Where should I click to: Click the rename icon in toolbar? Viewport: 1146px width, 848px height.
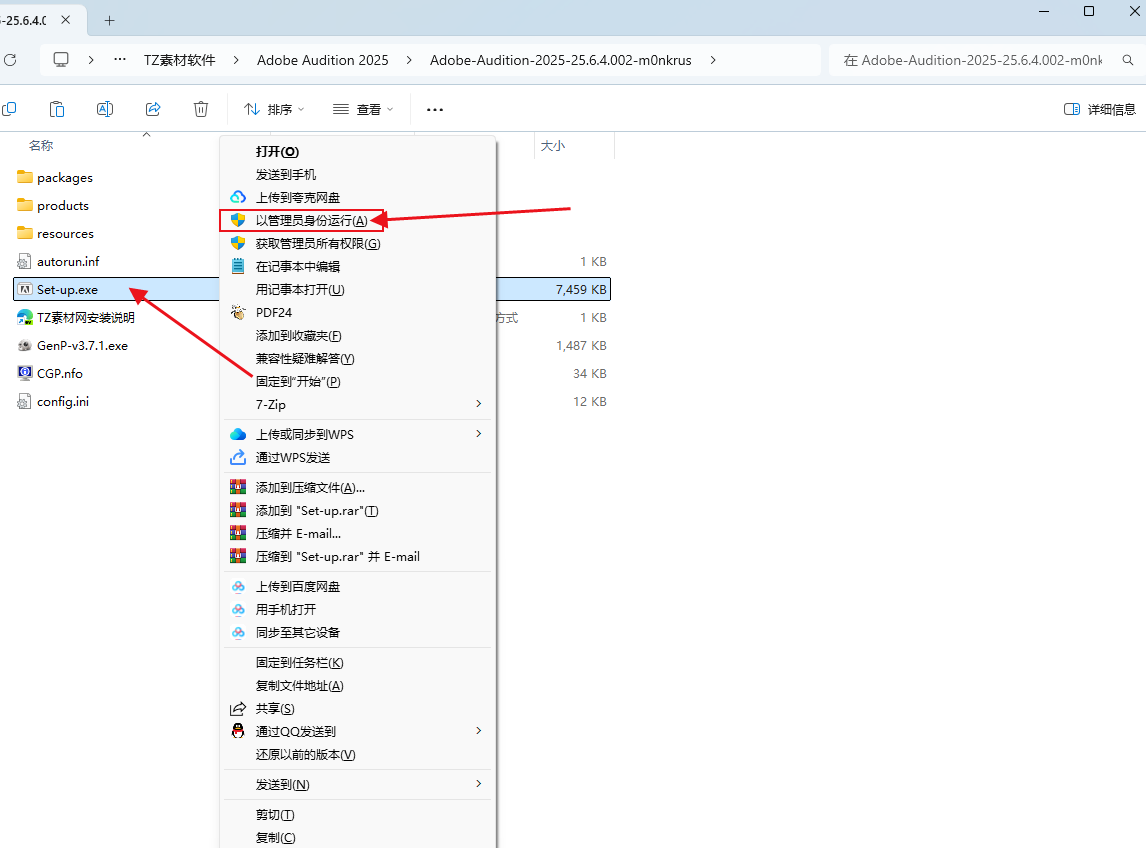pos(105,109)
